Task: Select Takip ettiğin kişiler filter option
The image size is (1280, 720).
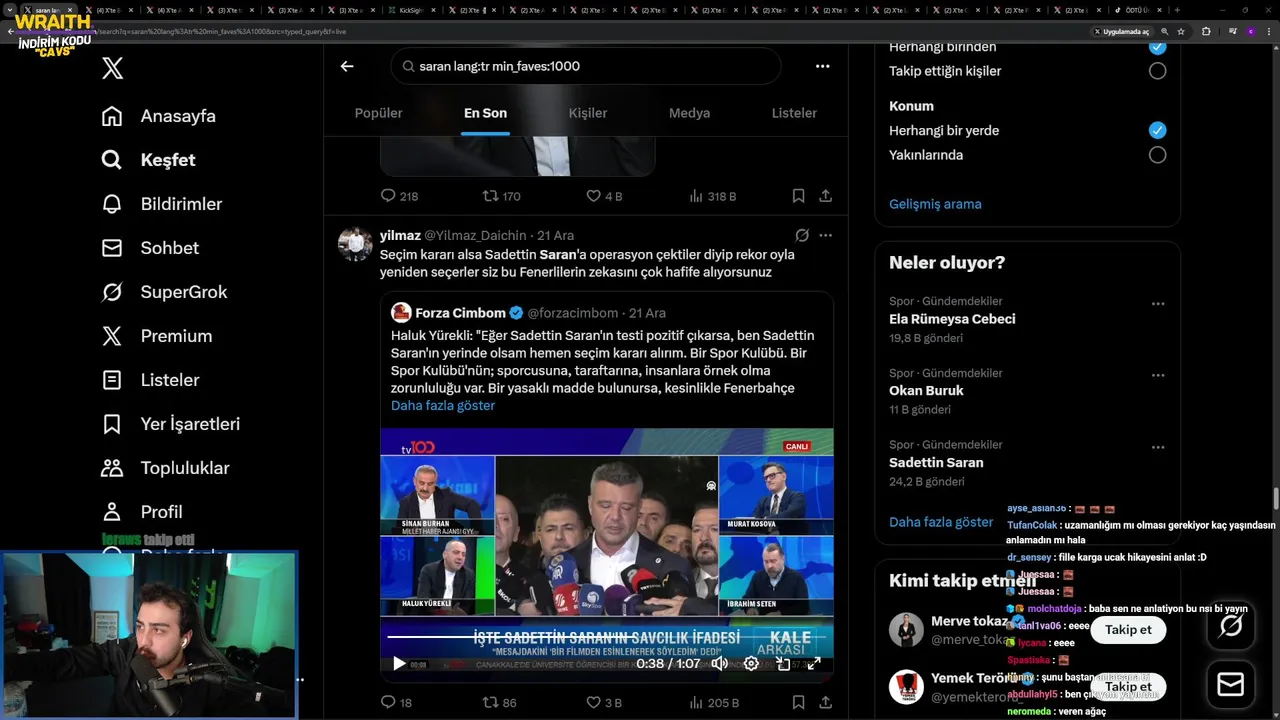Action: pyautogui.click(x=1157, y=71)
